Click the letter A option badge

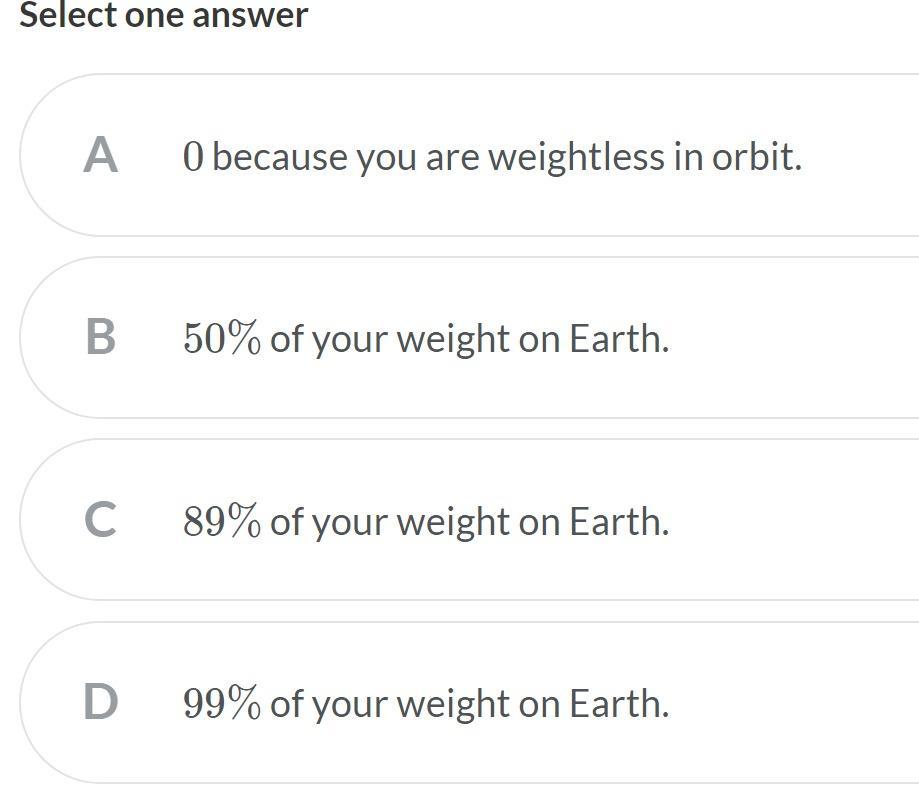[100, 156]
